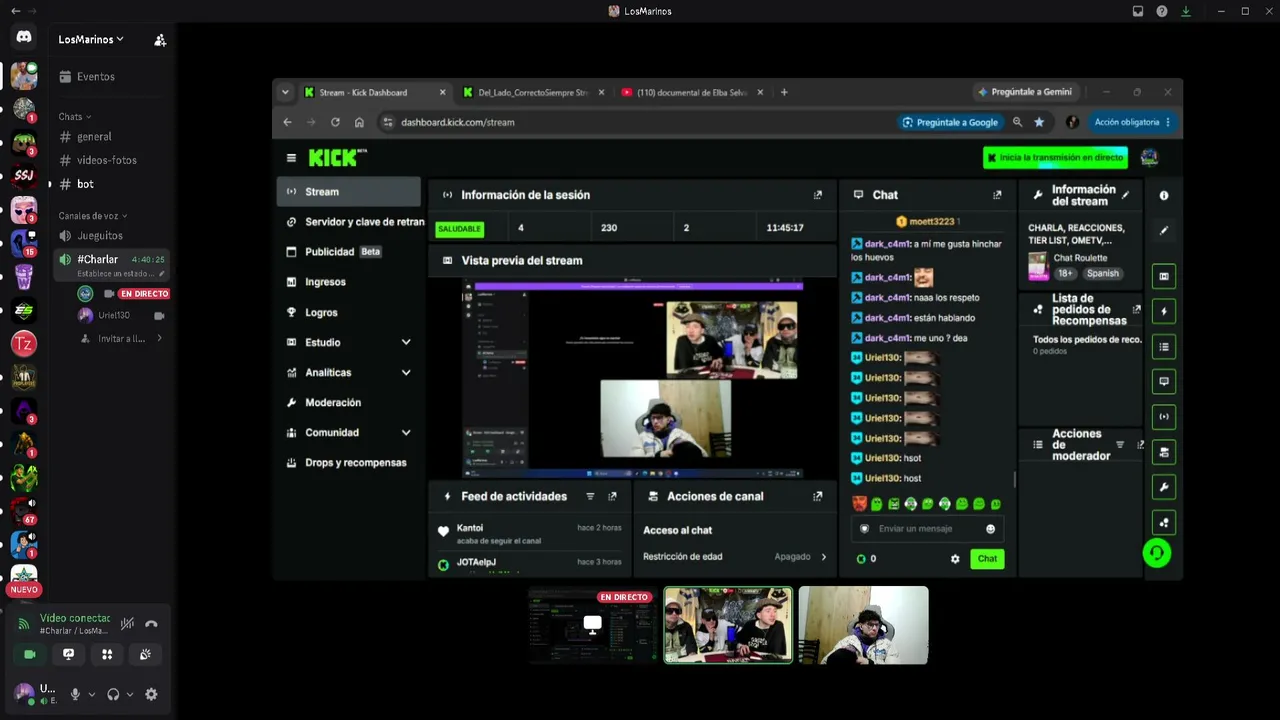Viewport: 1280px width, 720px height.
Task: Pop out the Información de la sesión panel
Action: 818,195
